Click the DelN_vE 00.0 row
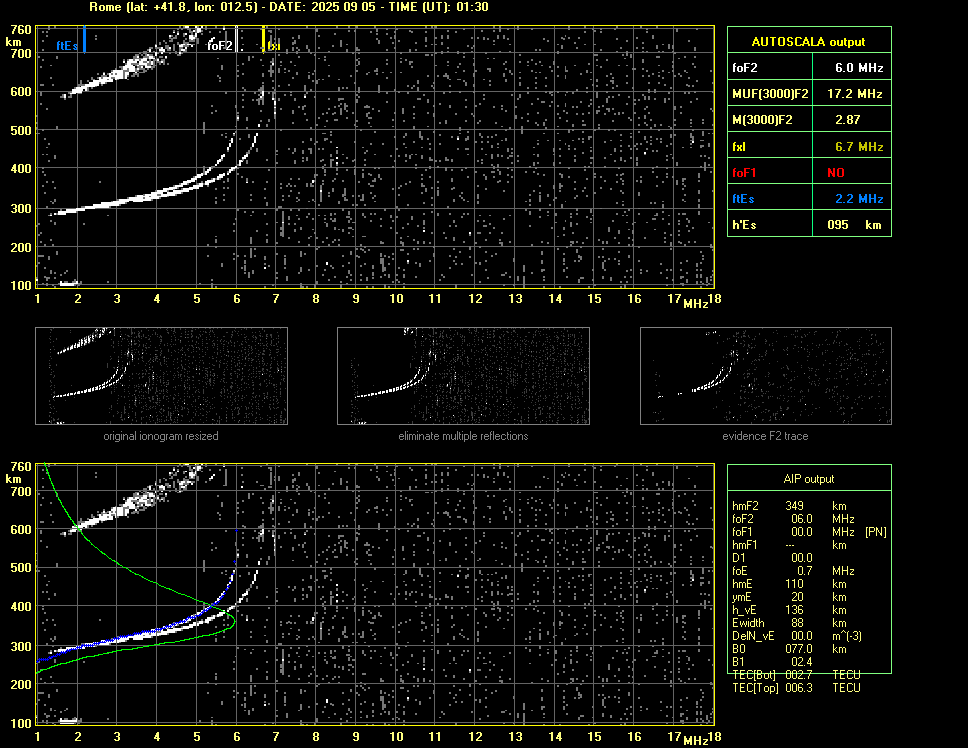Viewport: 968px width, 748px height. tap(797, 636)
